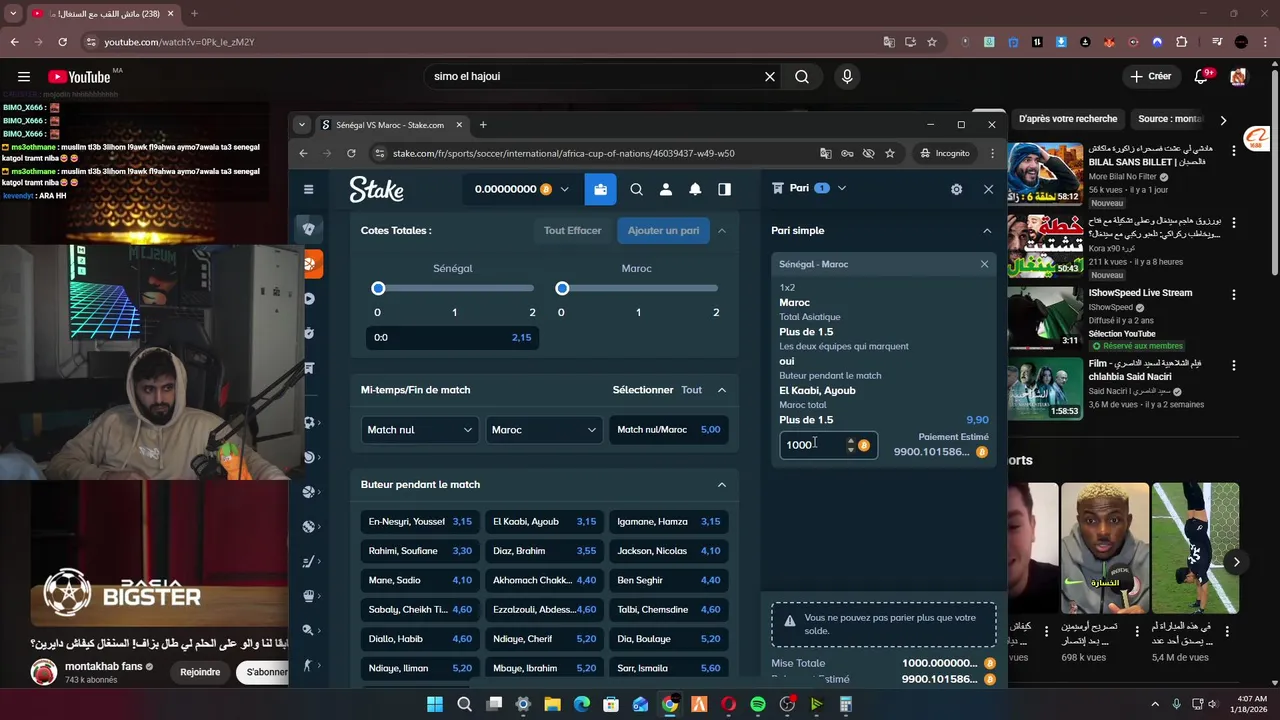Select scorer Jackson, Nicolas 4,10
Image resolution: width=1280 pixels, height=720 pixels.
[x=668, y=551]
